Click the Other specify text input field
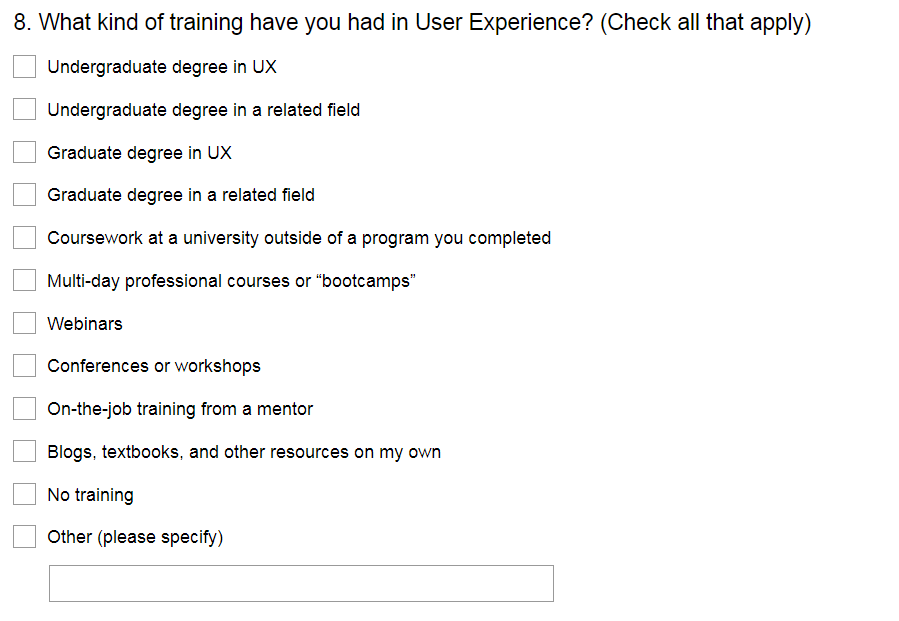Screen dimensions: 899x621 coord(300,583)
